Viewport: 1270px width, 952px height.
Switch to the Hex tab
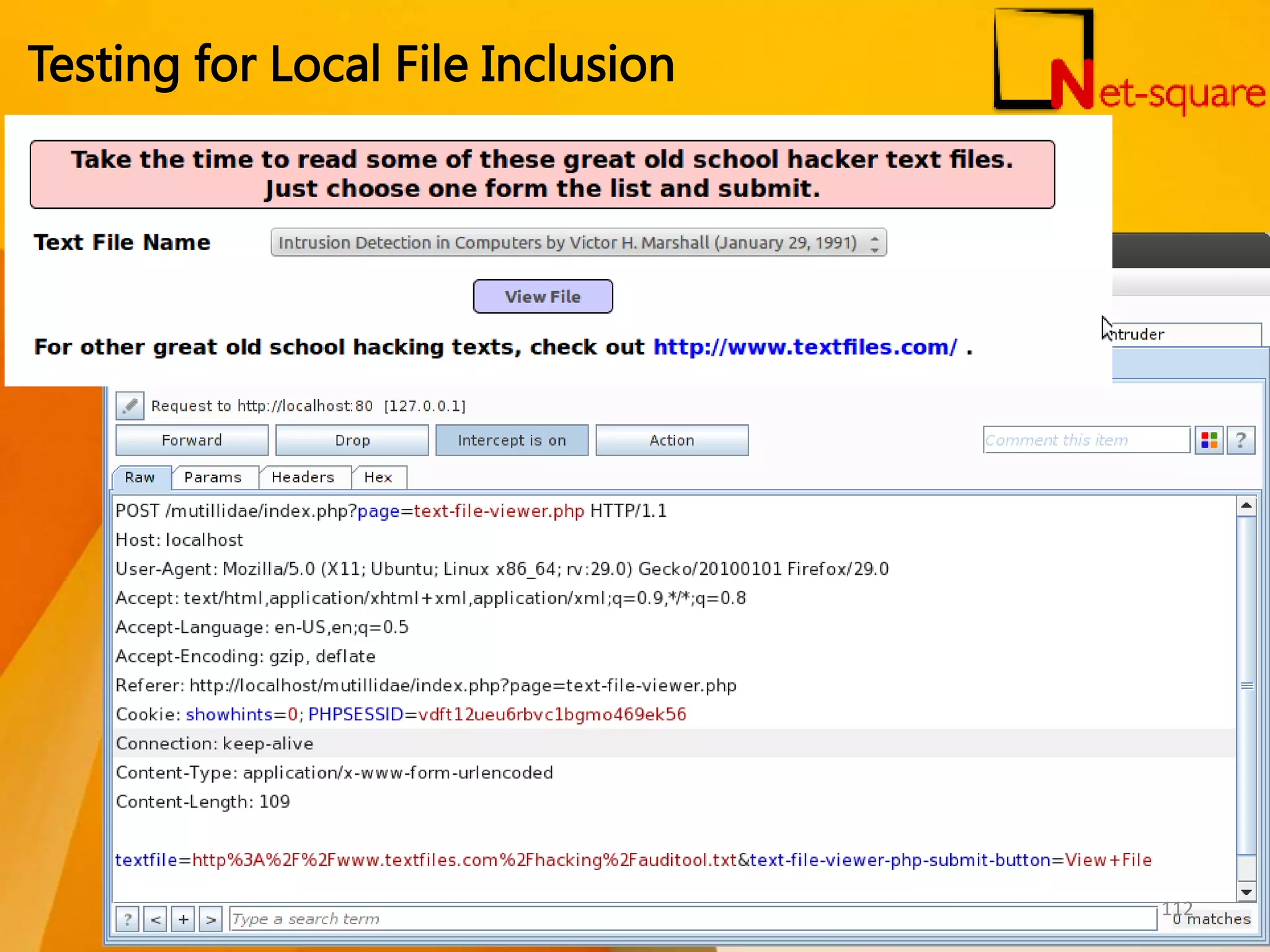378,477
